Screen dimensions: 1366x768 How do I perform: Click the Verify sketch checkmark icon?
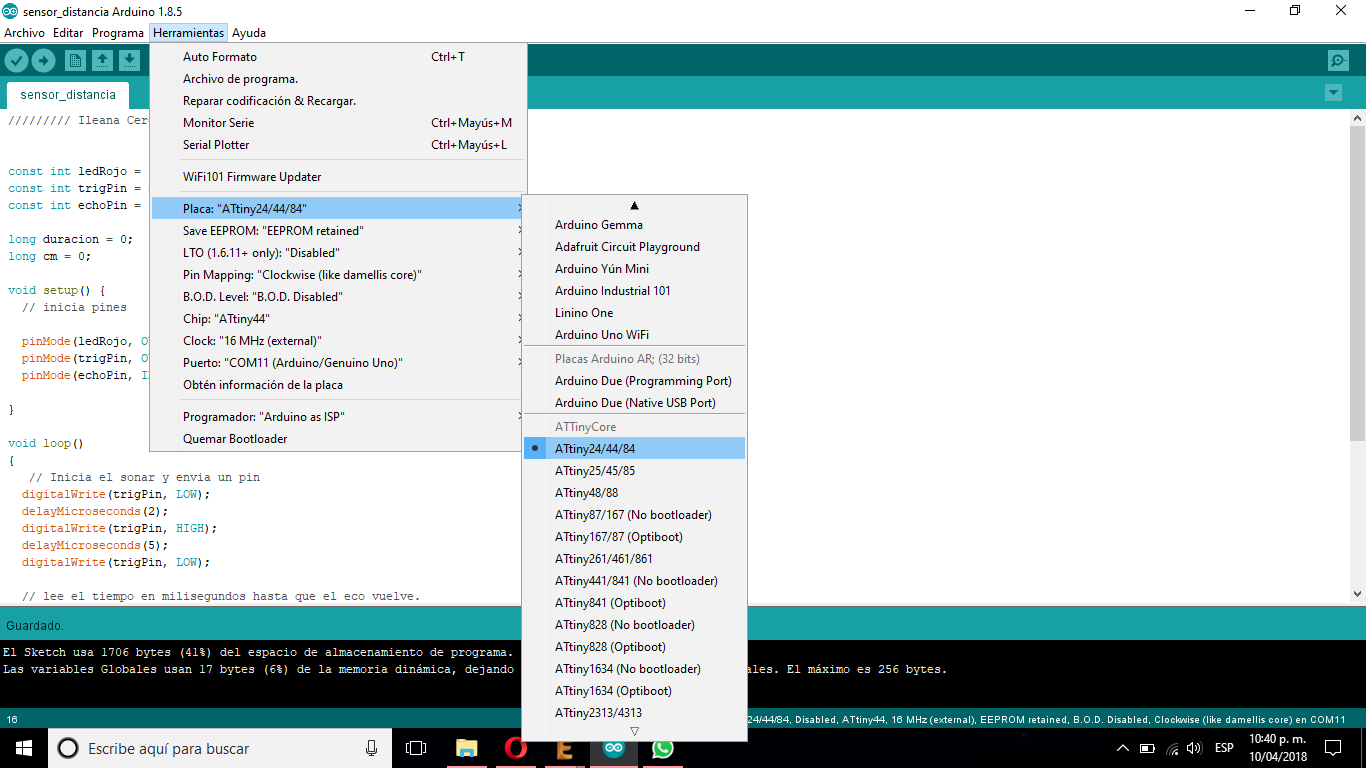tap(16, 61)
